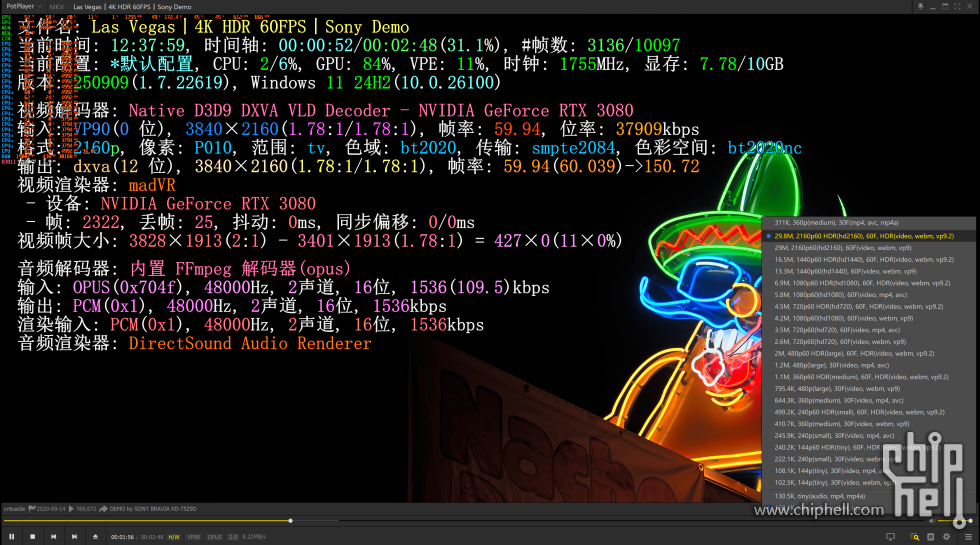
Task: Click the Stop playback button
Action: [x=32, y=537]
